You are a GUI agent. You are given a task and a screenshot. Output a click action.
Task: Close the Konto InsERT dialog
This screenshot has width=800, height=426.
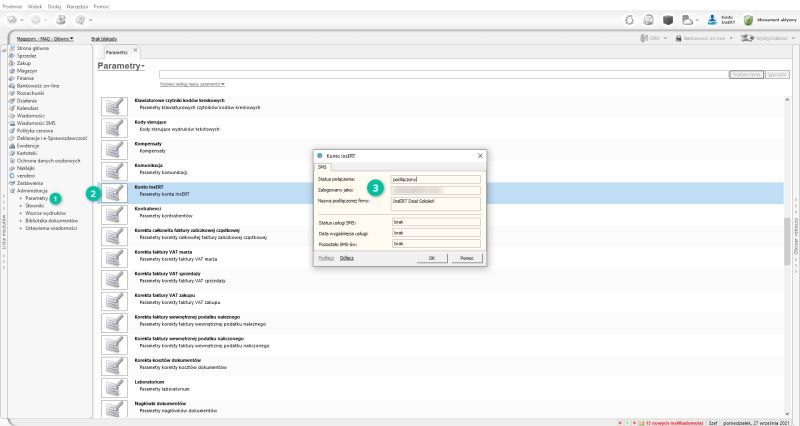480,156
